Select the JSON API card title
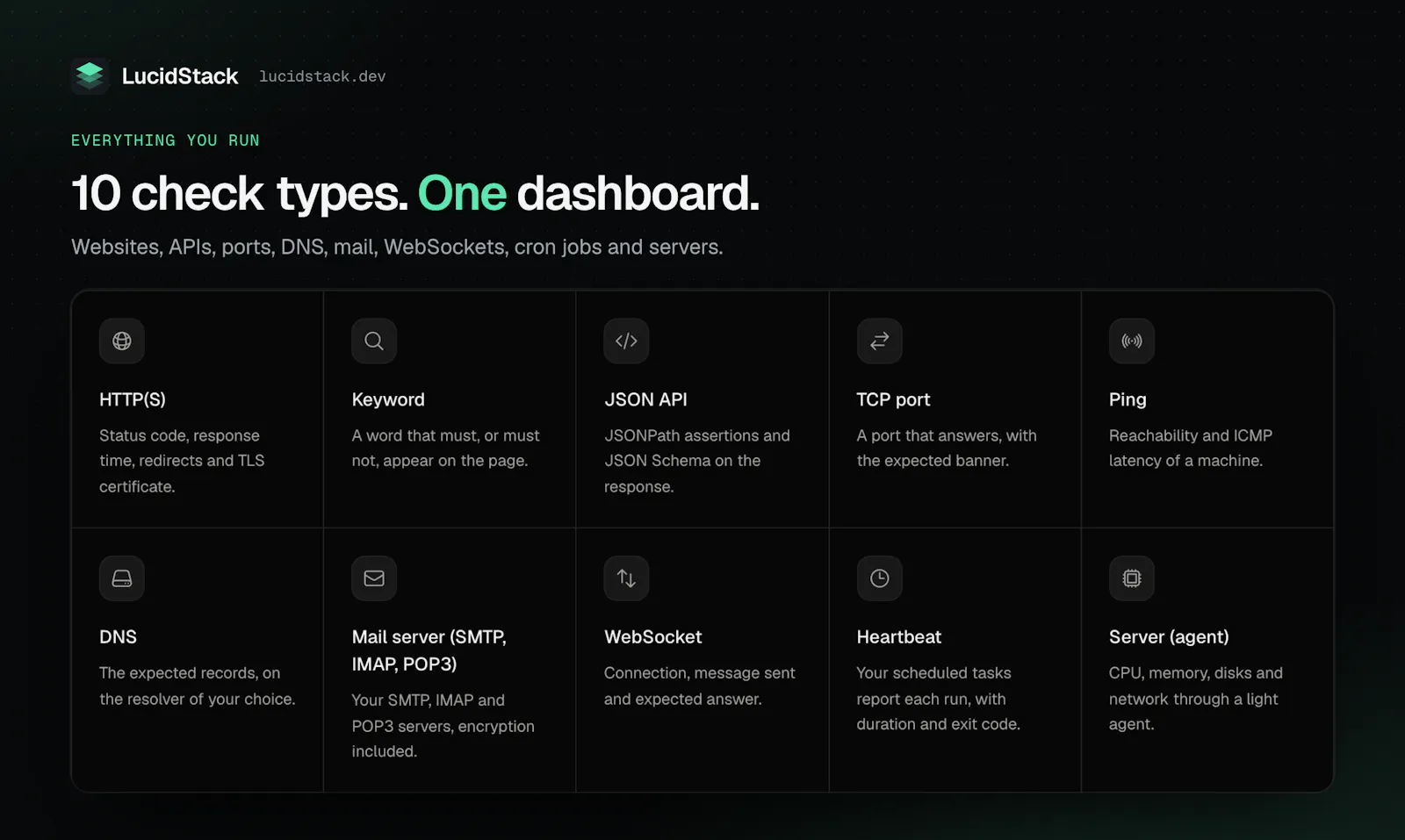This screenshot has width=1405, height=840. coord(645,399)
